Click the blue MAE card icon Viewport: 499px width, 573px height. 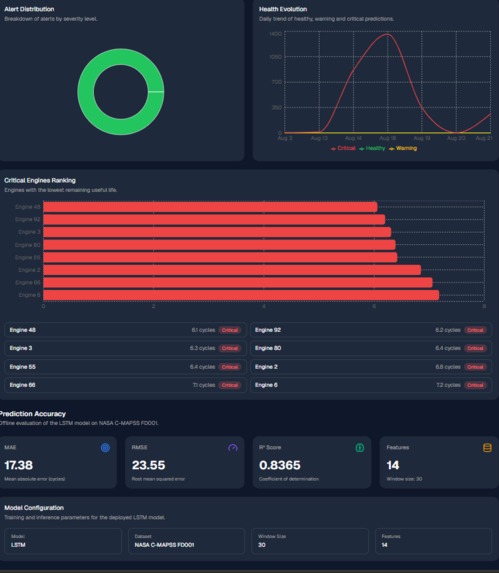[x=105, y=448]
